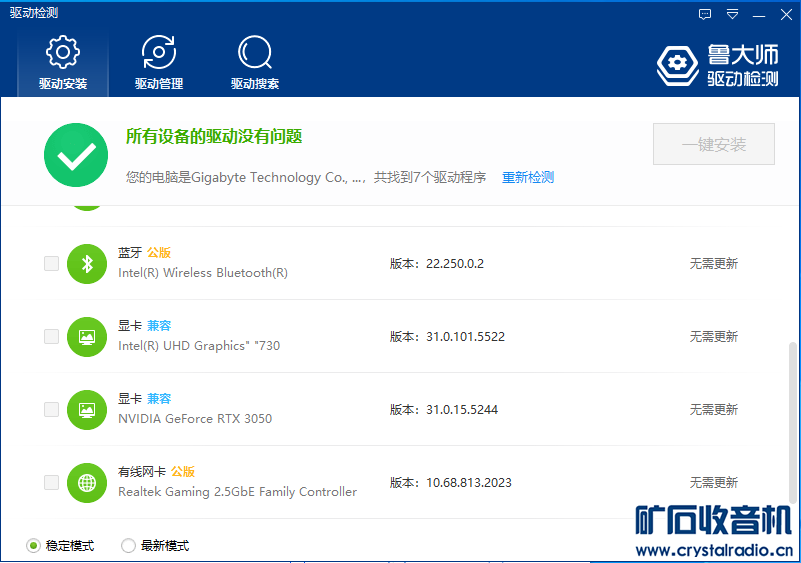This screenshot has height=563, width=801.
Task: Click the Bluetooth device icon
Action: coord(87,264)
